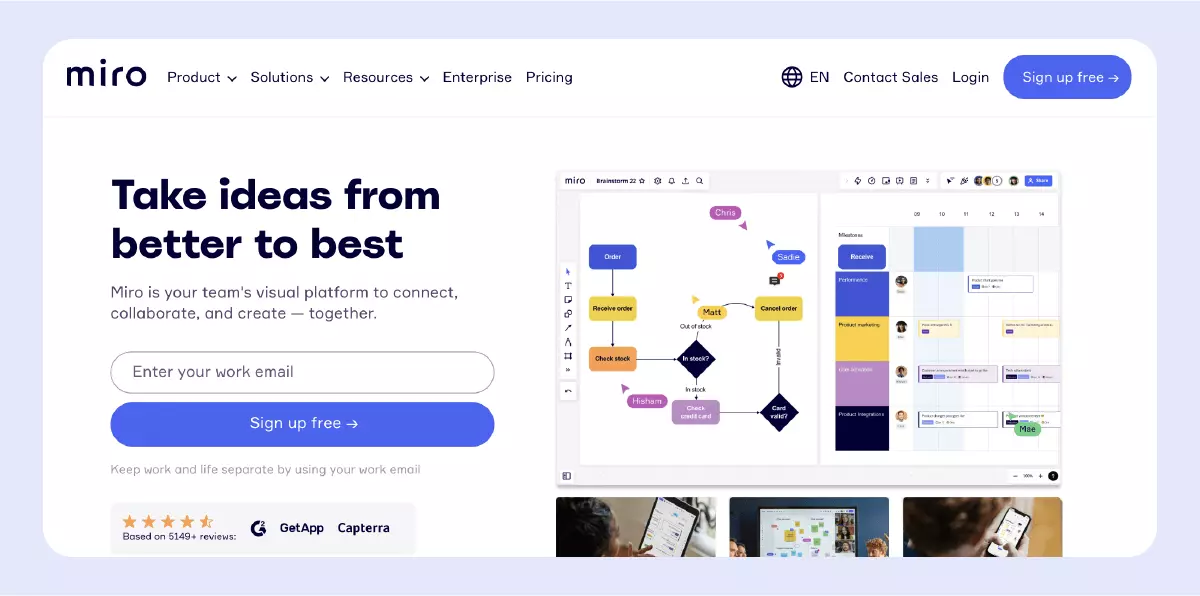1200x596 pixels.
Task: Click the globe language icon
Action: click(792, 77)
